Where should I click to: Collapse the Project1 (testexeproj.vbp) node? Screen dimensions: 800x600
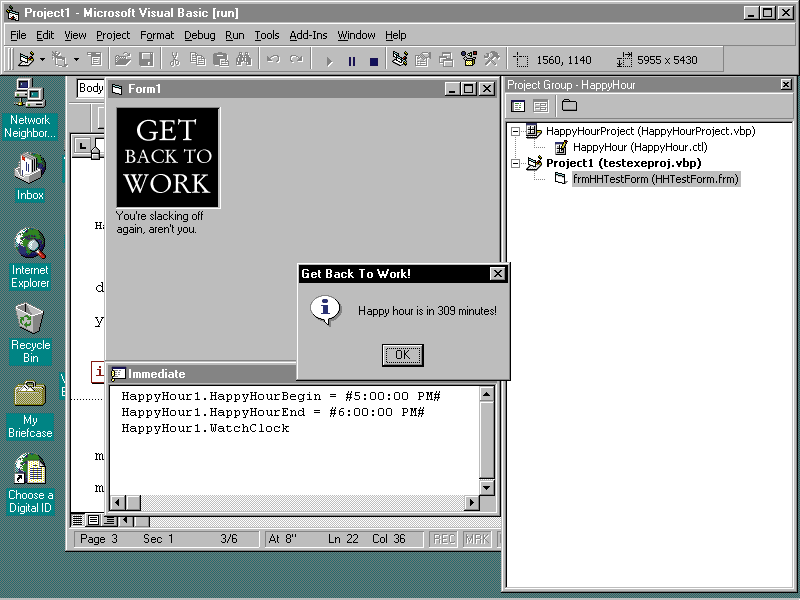[x=515, y=163]
